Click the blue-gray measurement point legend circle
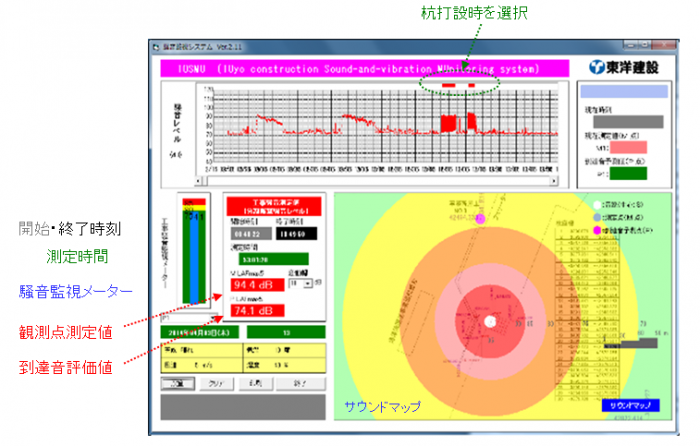 597,218
